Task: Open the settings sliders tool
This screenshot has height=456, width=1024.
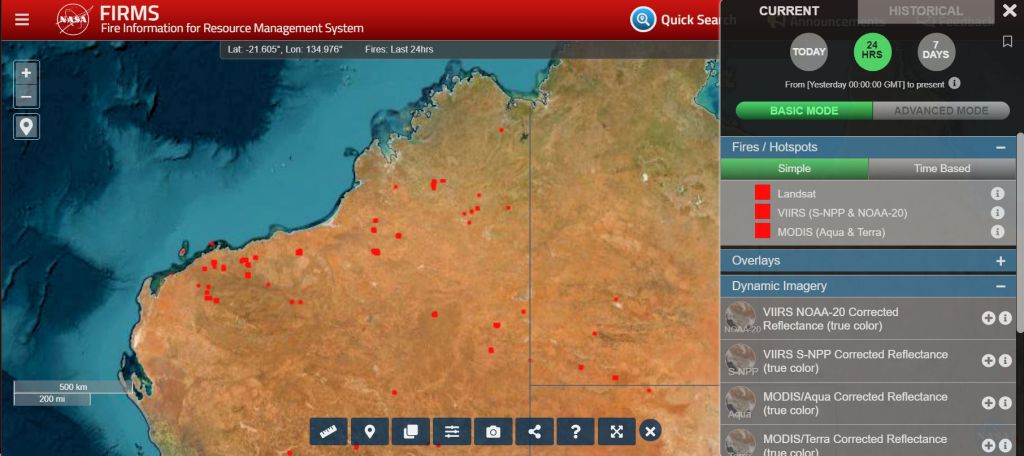Action: coord(452,431)
